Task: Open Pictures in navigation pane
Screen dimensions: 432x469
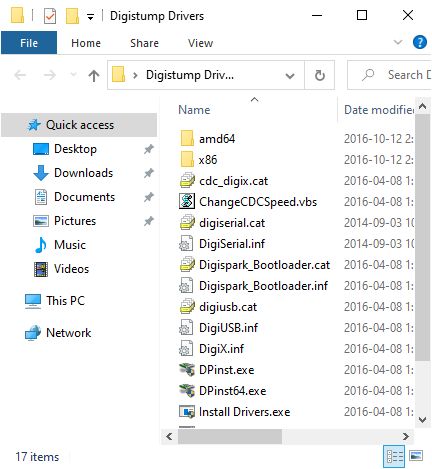Action: (75, 221)
